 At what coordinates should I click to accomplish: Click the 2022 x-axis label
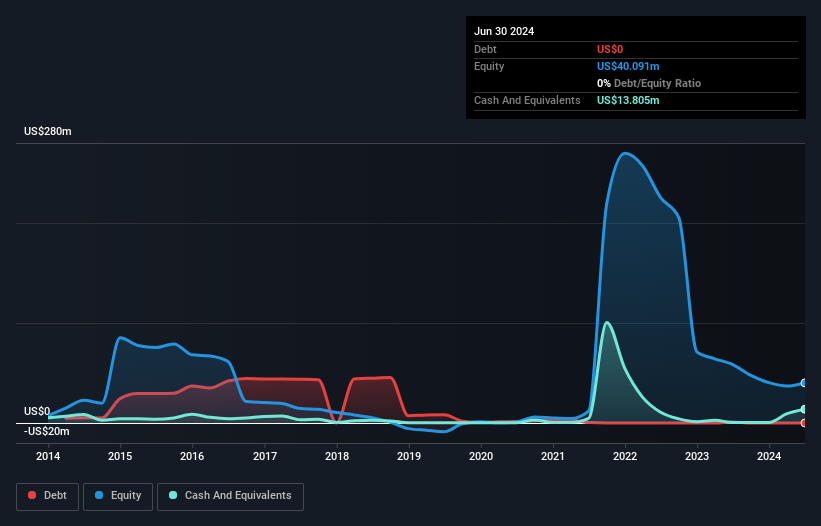click(625, 456)
